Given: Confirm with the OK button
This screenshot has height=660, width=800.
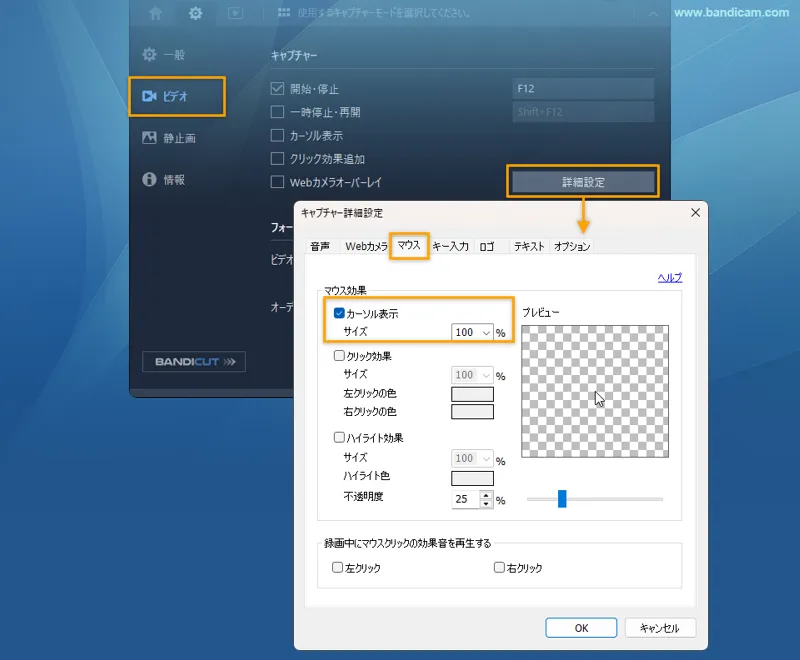Looking at the screenshot, I should click(581, 628).
